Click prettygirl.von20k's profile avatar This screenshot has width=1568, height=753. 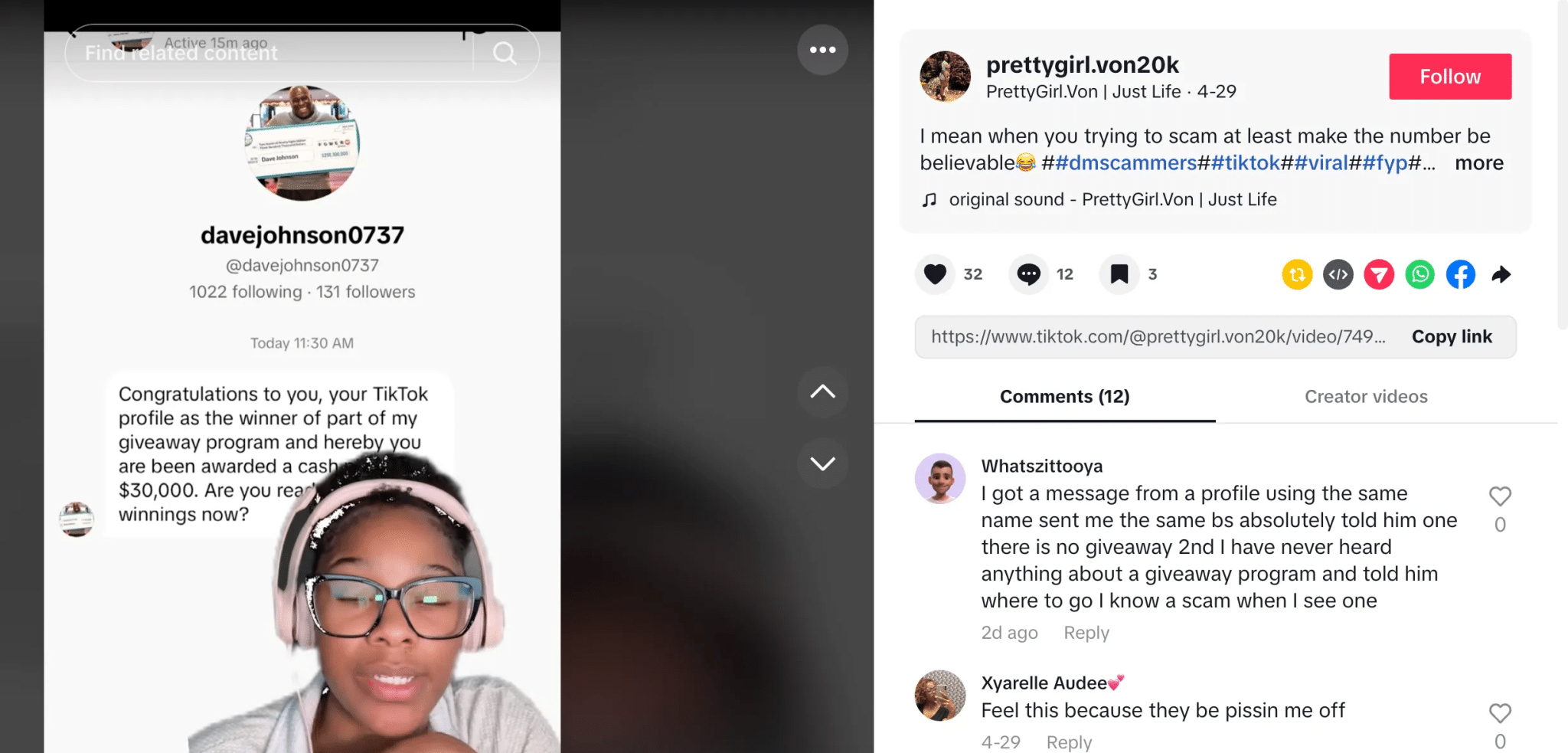[944, 76]
